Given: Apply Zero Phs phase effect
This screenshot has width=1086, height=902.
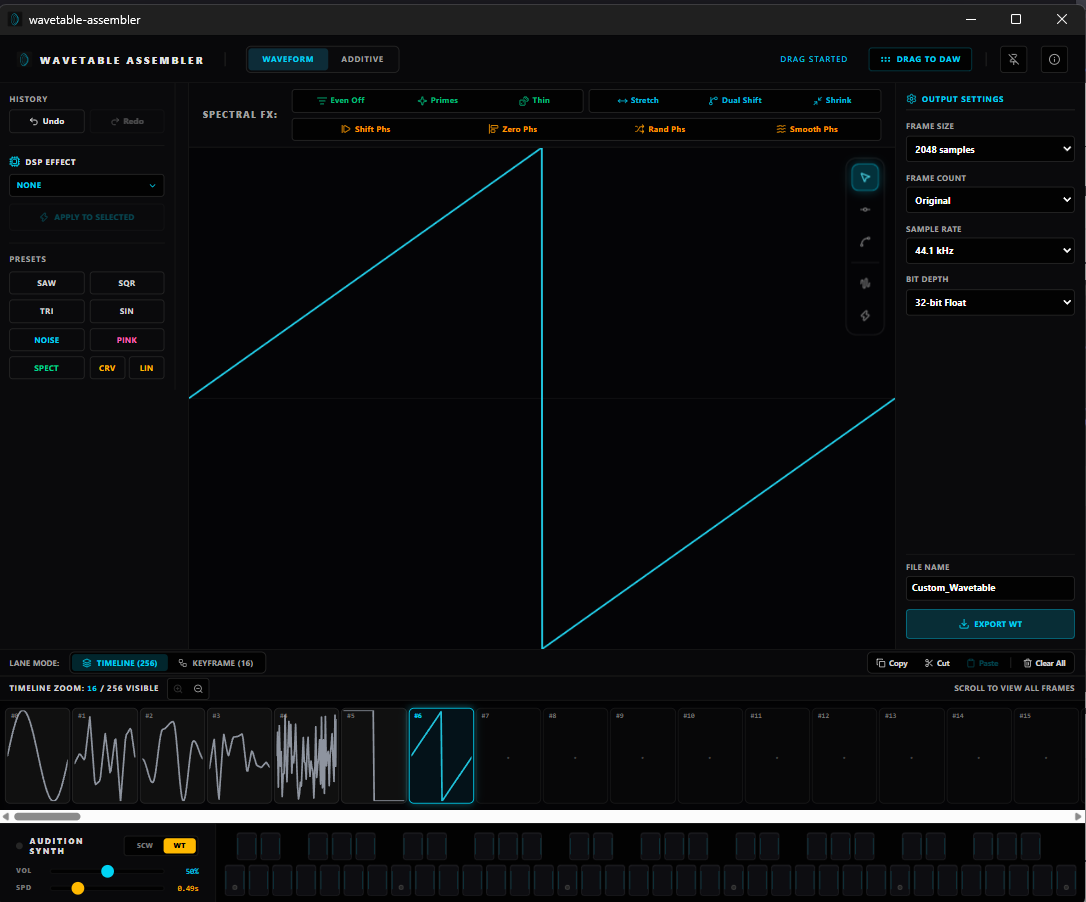Looking at the screenshot, I should (513, 130).
